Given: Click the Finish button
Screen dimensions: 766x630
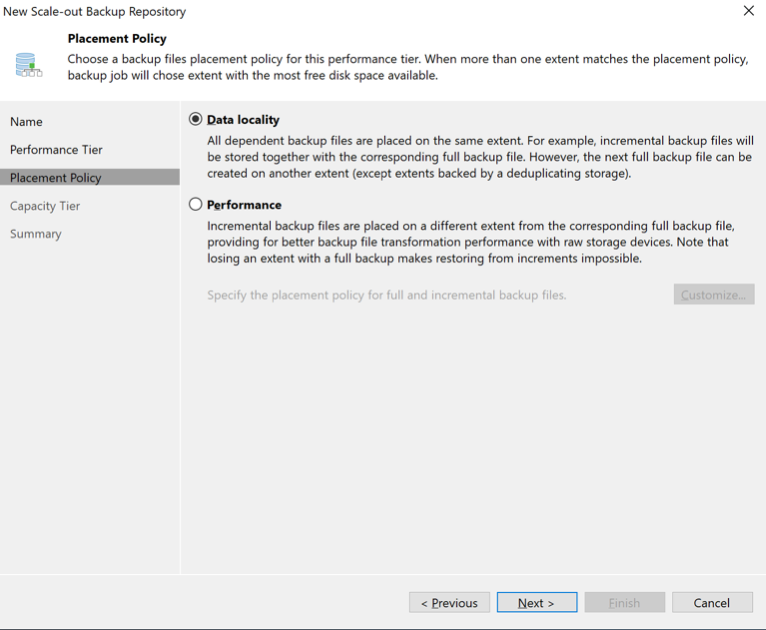Looking at the screenshot, I should (624, 603).
